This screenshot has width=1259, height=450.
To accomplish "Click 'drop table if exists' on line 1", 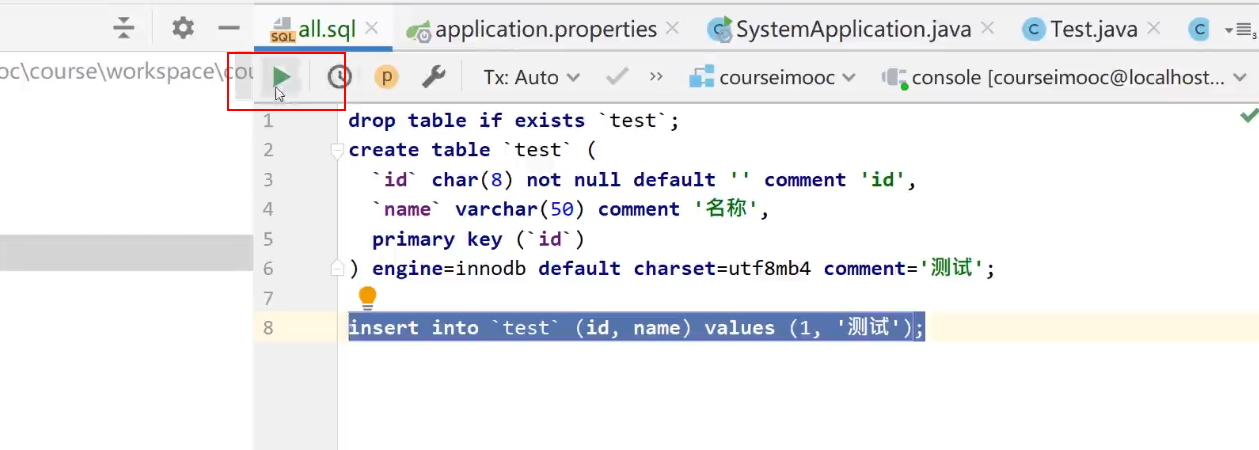I will 466,120.
